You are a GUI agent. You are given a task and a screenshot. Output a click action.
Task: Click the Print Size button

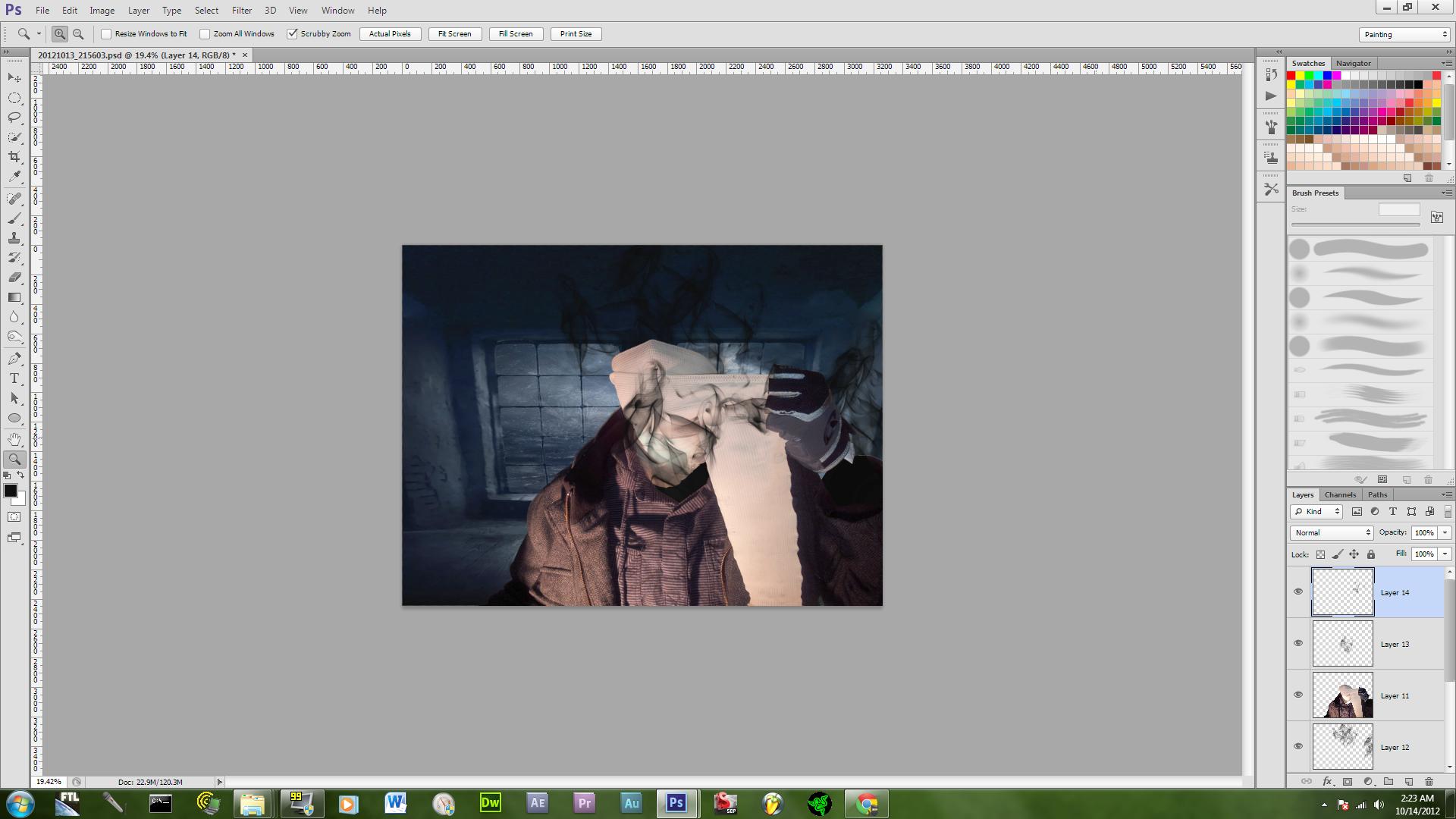pos(576,34)
